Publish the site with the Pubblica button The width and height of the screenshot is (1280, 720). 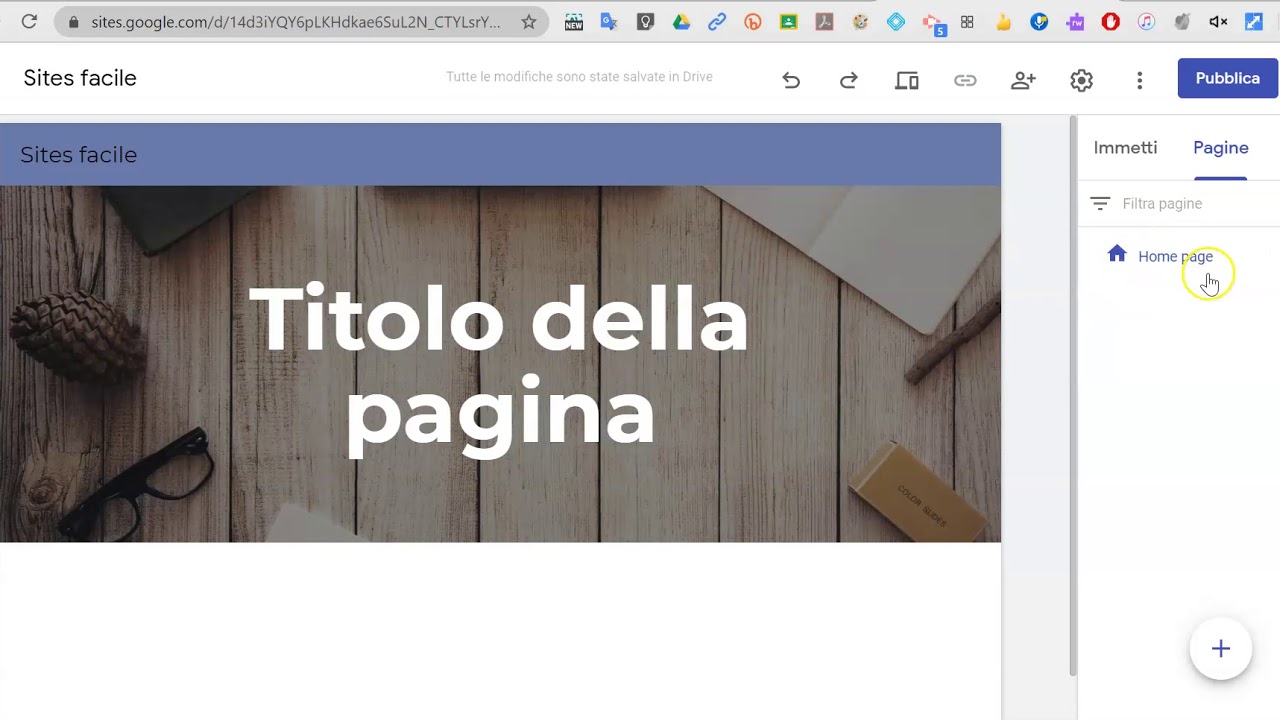1228,78
